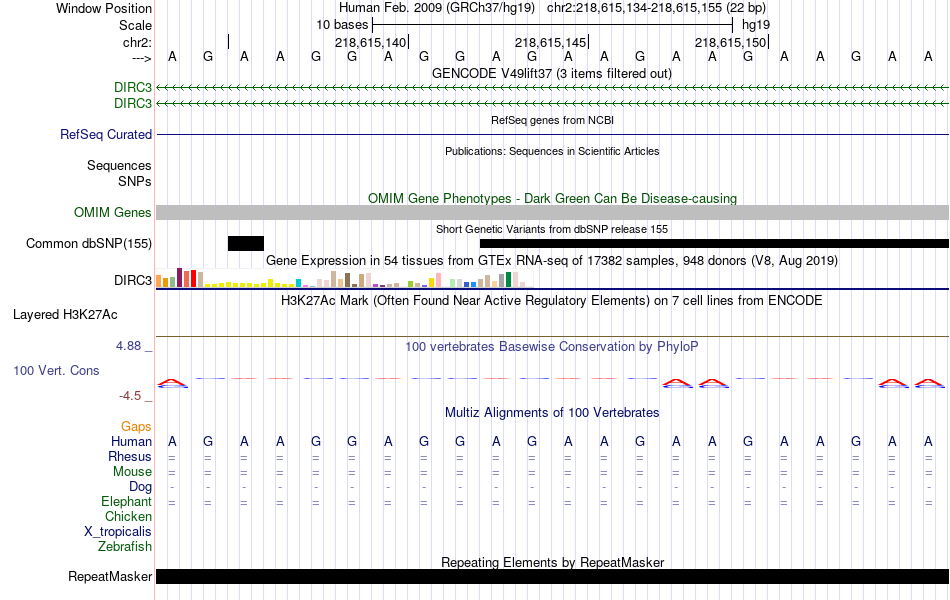The width and height of the screenshot is (950, 600).
Task: Open the GTEx Gene Expression track title
Action: [552, 261]
